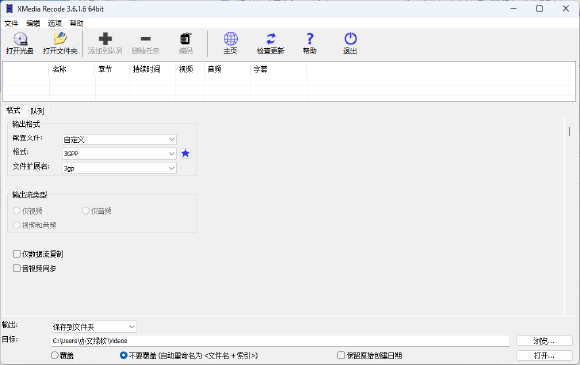Click the Duration (持续时间) column header

153,69
